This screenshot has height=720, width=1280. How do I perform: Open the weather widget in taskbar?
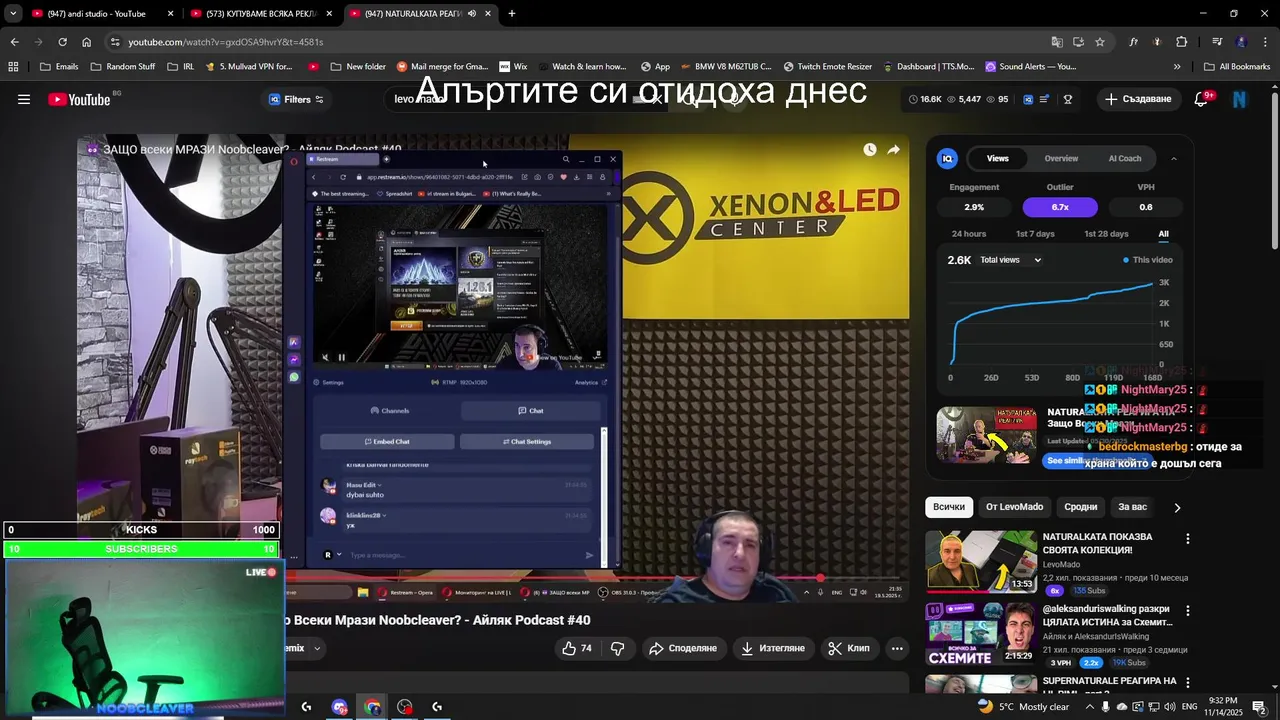tap(1024, 707)
